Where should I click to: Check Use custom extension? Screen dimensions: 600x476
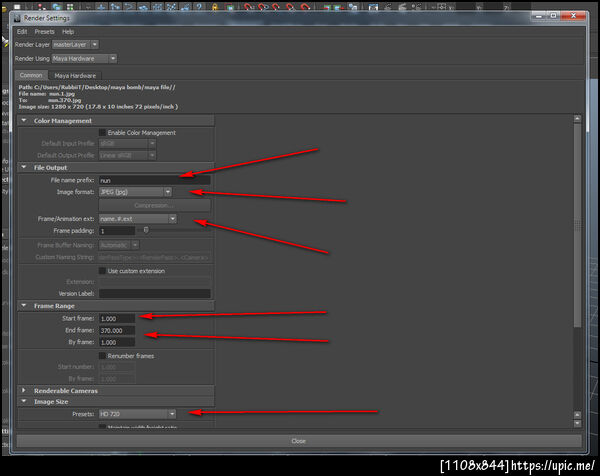[102, 271]
